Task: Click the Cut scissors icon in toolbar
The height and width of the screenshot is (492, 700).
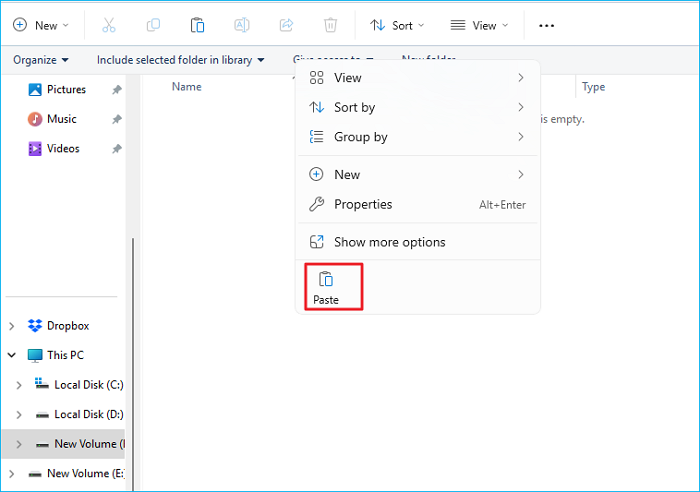Action: click(x=109, y=25)
